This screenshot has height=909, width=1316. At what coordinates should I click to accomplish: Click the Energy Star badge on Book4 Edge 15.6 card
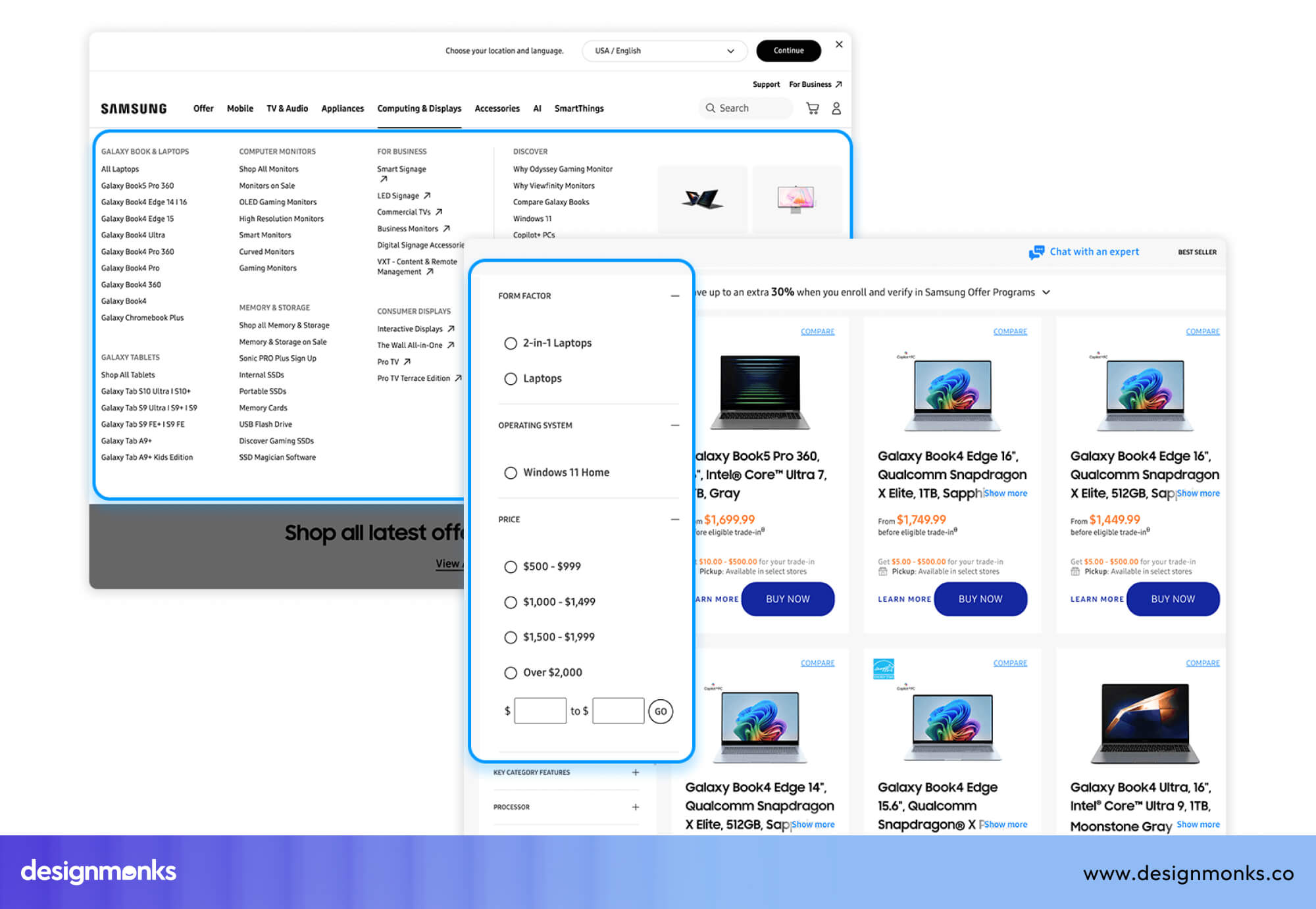pos(883,668)
